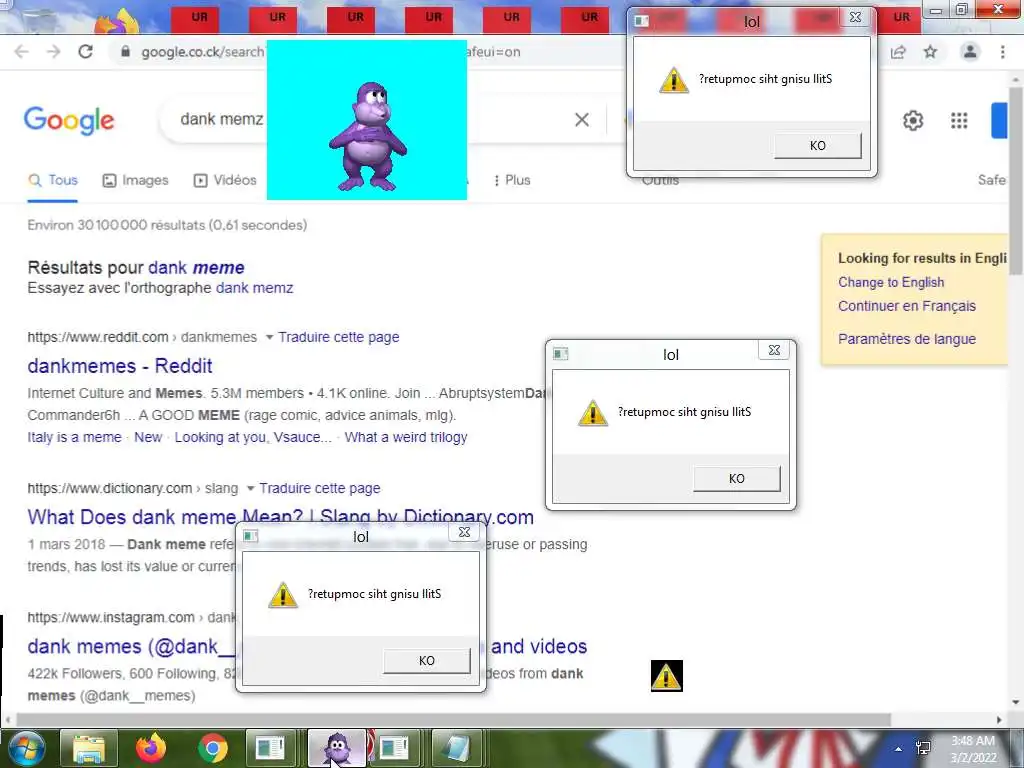Click KO in the middle-right lol dialog
Viewport: 1024px width, 768px height.
[737, 478]
